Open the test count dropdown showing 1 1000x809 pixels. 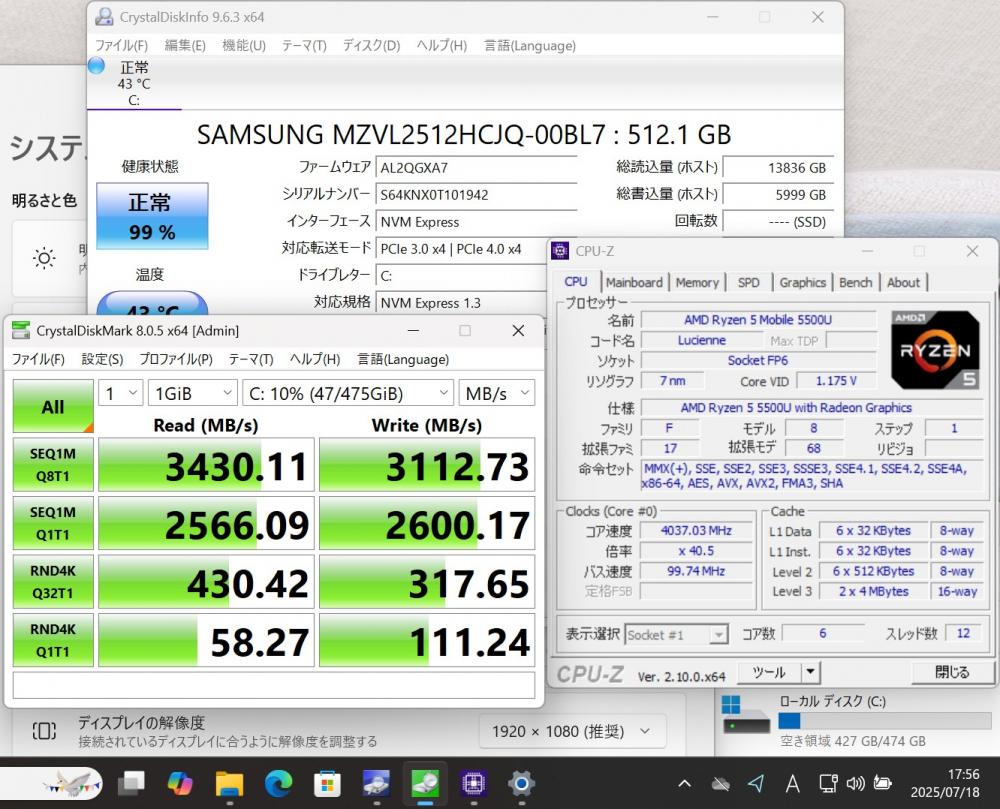(120, 393)
